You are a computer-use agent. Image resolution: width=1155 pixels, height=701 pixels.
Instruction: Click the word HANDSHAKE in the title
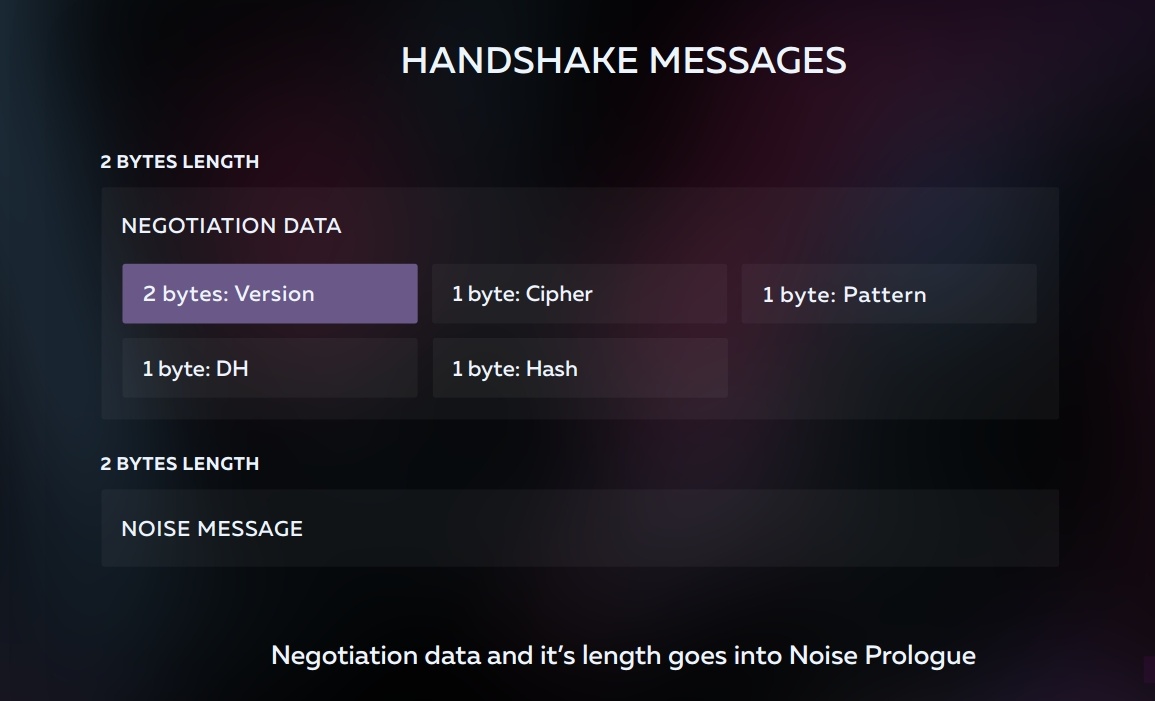[x=519, y=60]
